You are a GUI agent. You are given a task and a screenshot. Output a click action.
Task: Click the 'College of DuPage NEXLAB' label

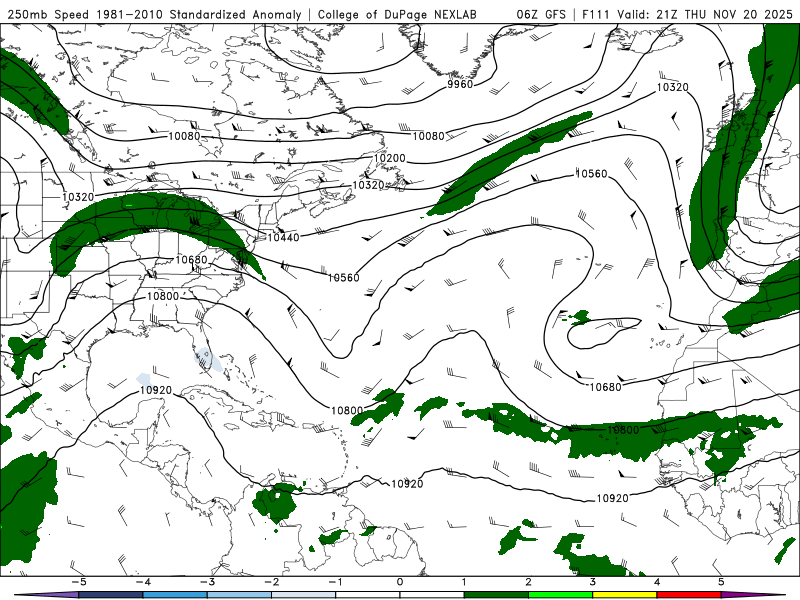[397, 14]
